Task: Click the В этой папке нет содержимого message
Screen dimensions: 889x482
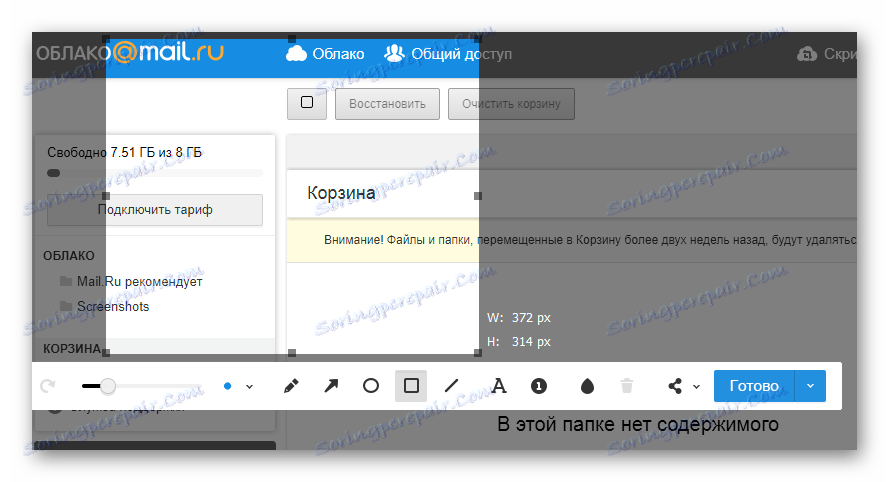Action: [638, 424]
